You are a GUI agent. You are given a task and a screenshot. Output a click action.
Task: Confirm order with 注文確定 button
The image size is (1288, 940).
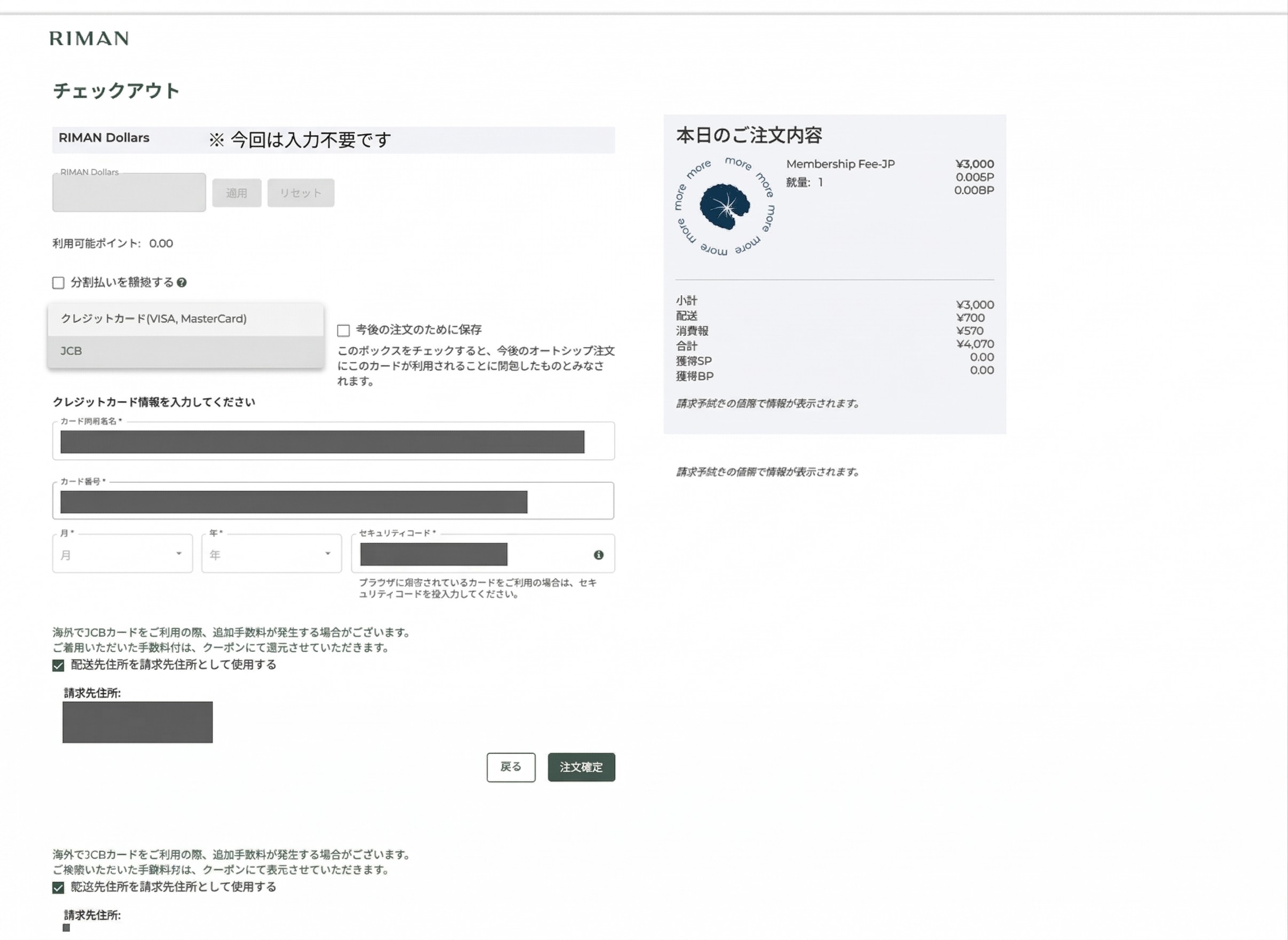coord(582,767)
